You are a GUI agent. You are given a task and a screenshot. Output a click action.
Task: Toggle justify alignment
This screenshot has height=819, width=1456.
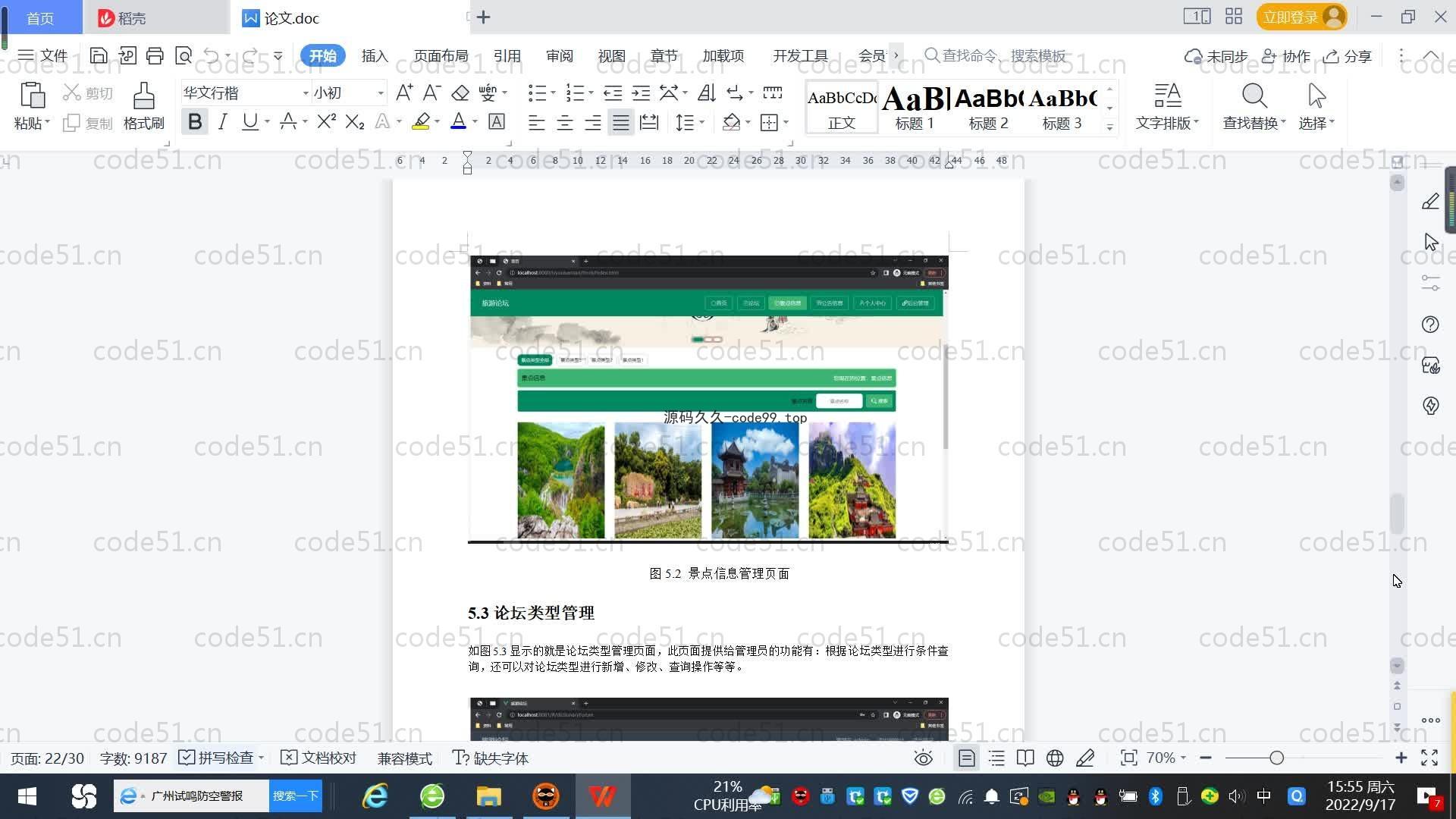pos(621,122)
